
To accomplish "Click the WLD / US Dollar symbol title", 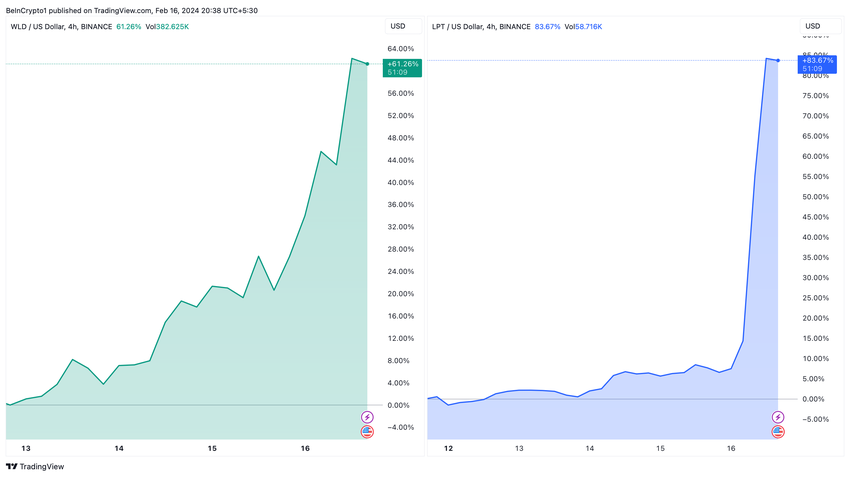I will (x=37, y=27).
